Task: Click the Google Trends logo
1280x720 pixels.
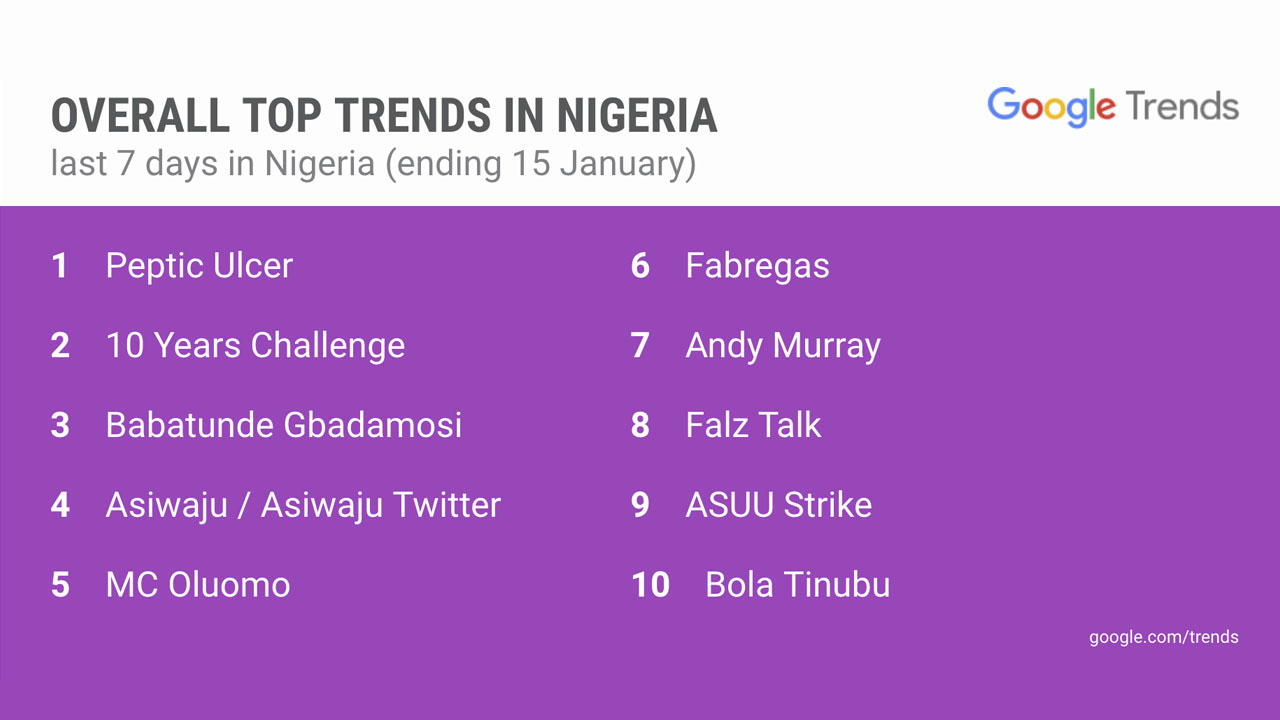Action: click(x=1111, y=106)
